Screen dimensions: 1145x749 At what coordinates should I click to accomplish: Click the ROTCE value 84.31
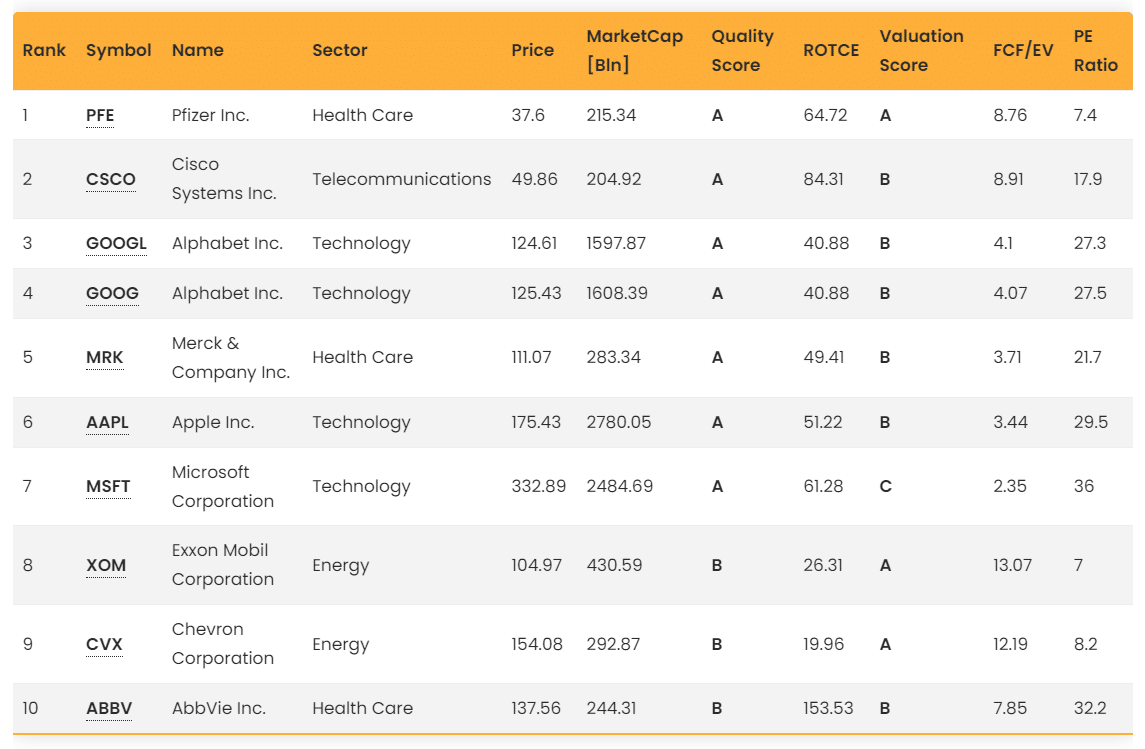click(823, 180)
